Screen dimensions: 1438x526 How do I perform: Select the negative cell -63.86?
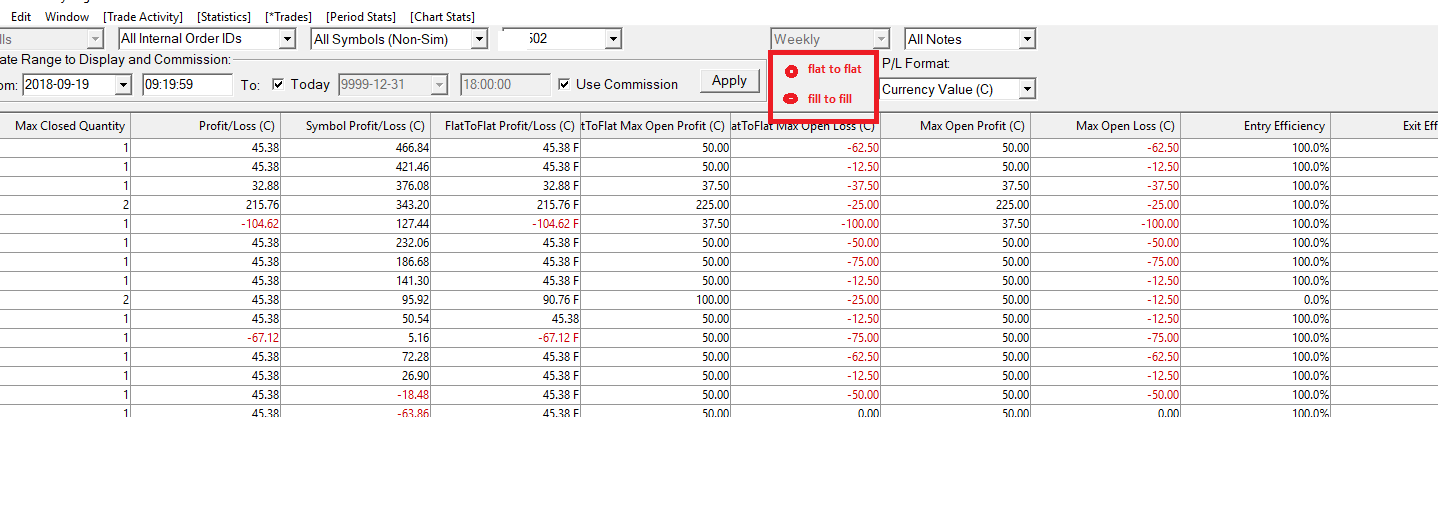[x=355, y=412]
